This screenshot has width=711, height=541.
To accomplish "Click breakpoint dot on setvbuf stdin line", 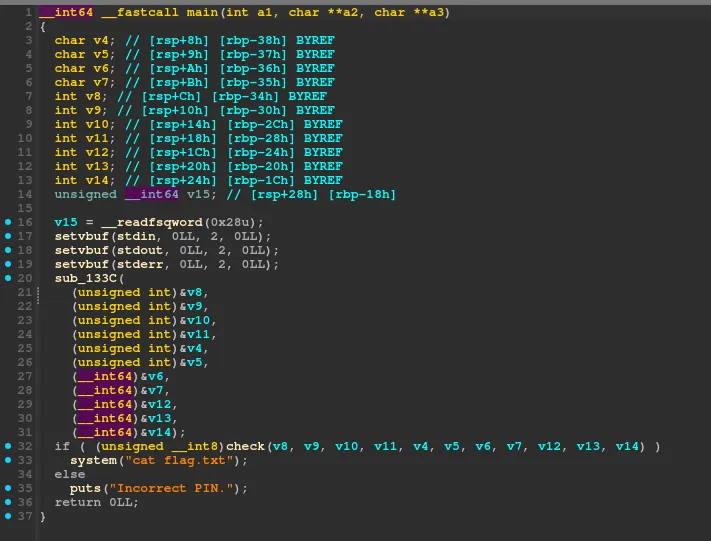I will 9,236.
